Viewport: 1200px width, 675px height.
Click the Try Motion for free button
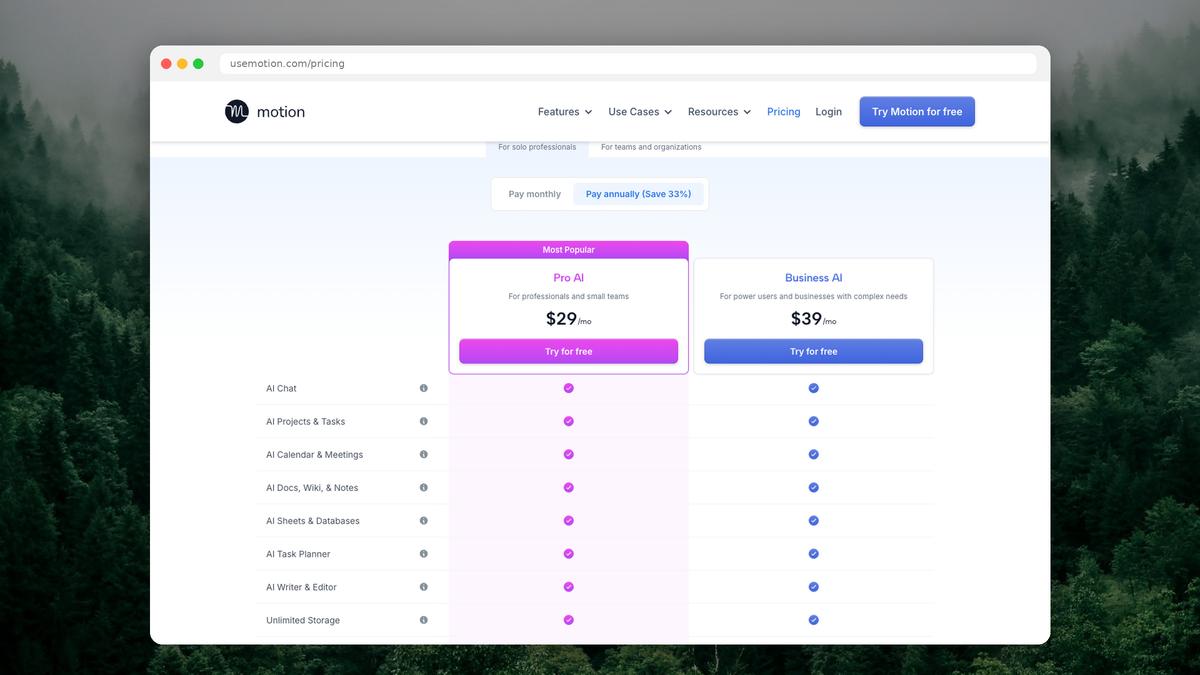click(916, 111)
